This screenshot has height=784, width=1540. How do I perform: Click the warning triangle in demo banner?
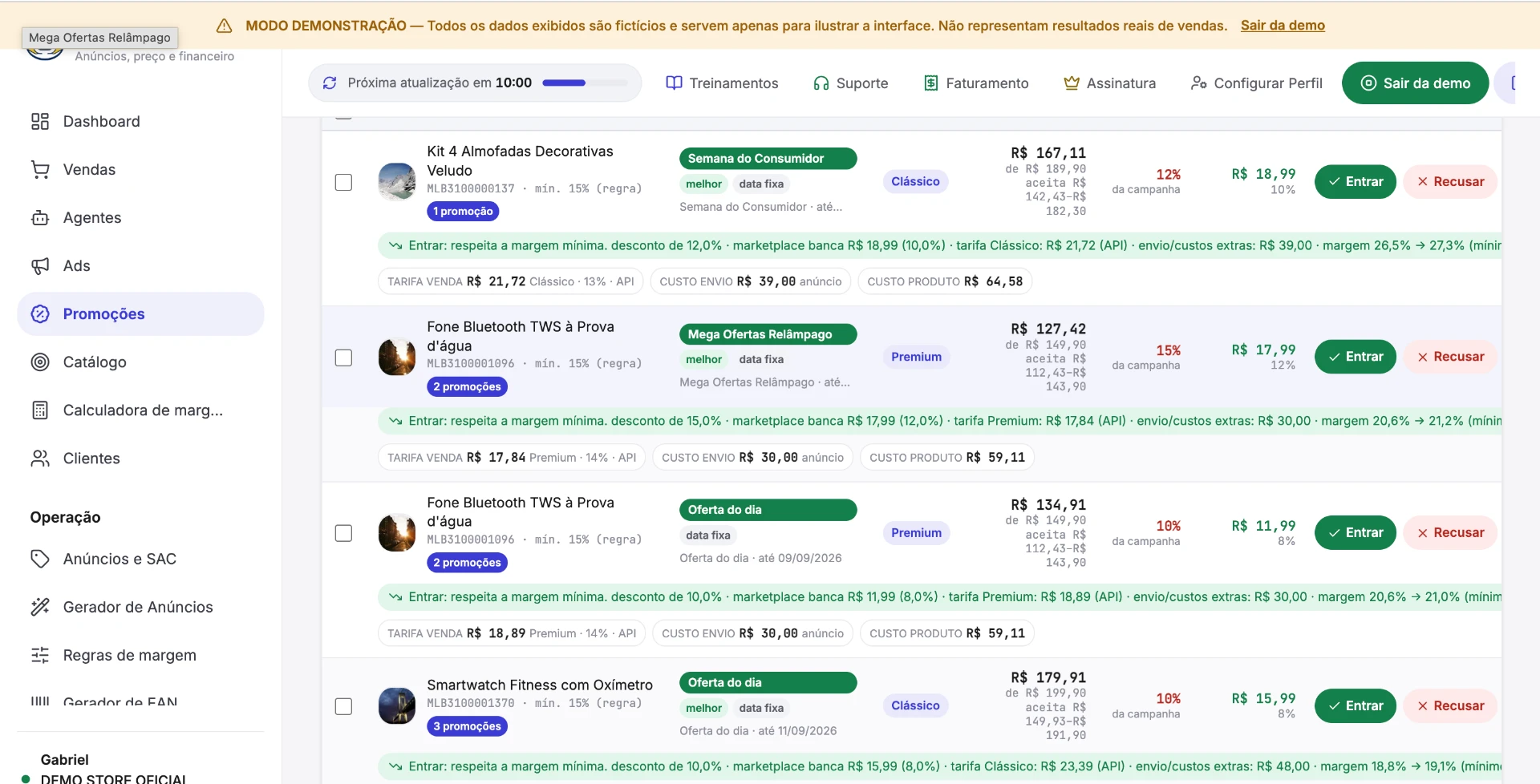coord(225,26)
